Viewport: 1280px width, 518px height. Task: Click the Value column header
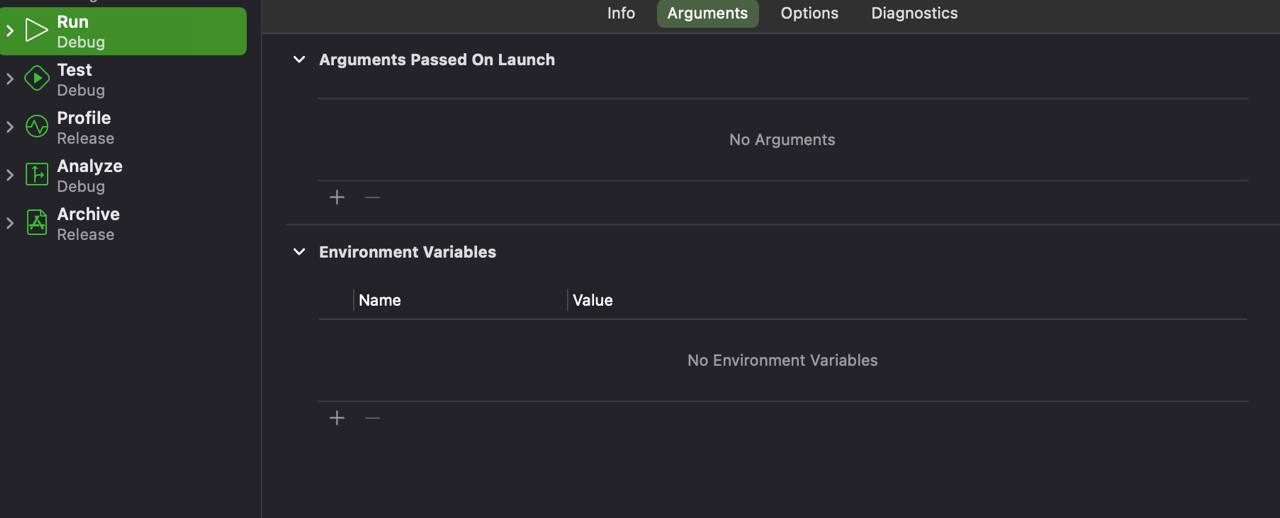click(x=593, y=300)
